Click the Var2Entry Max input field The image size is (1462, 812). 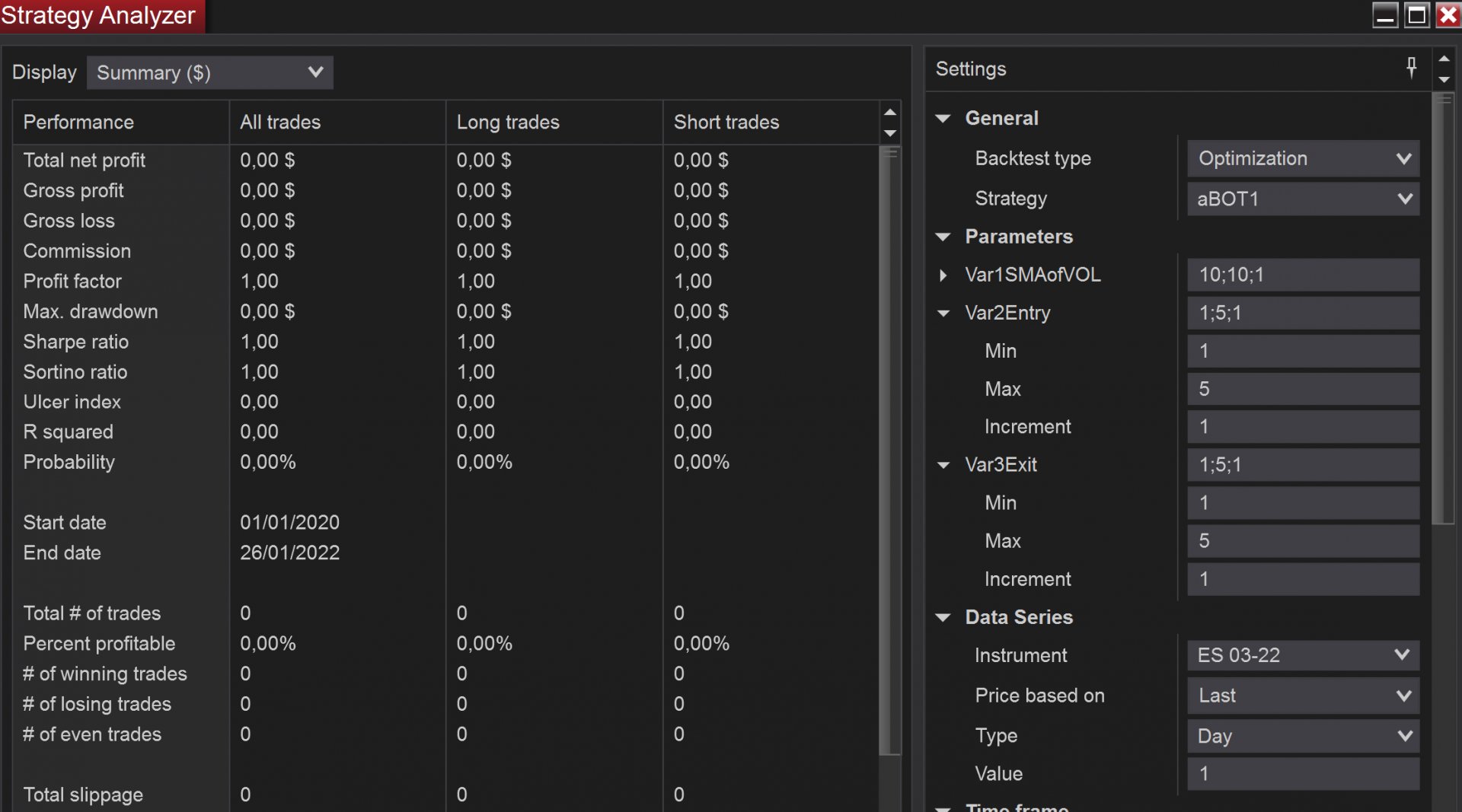(x=1303, y=389)
